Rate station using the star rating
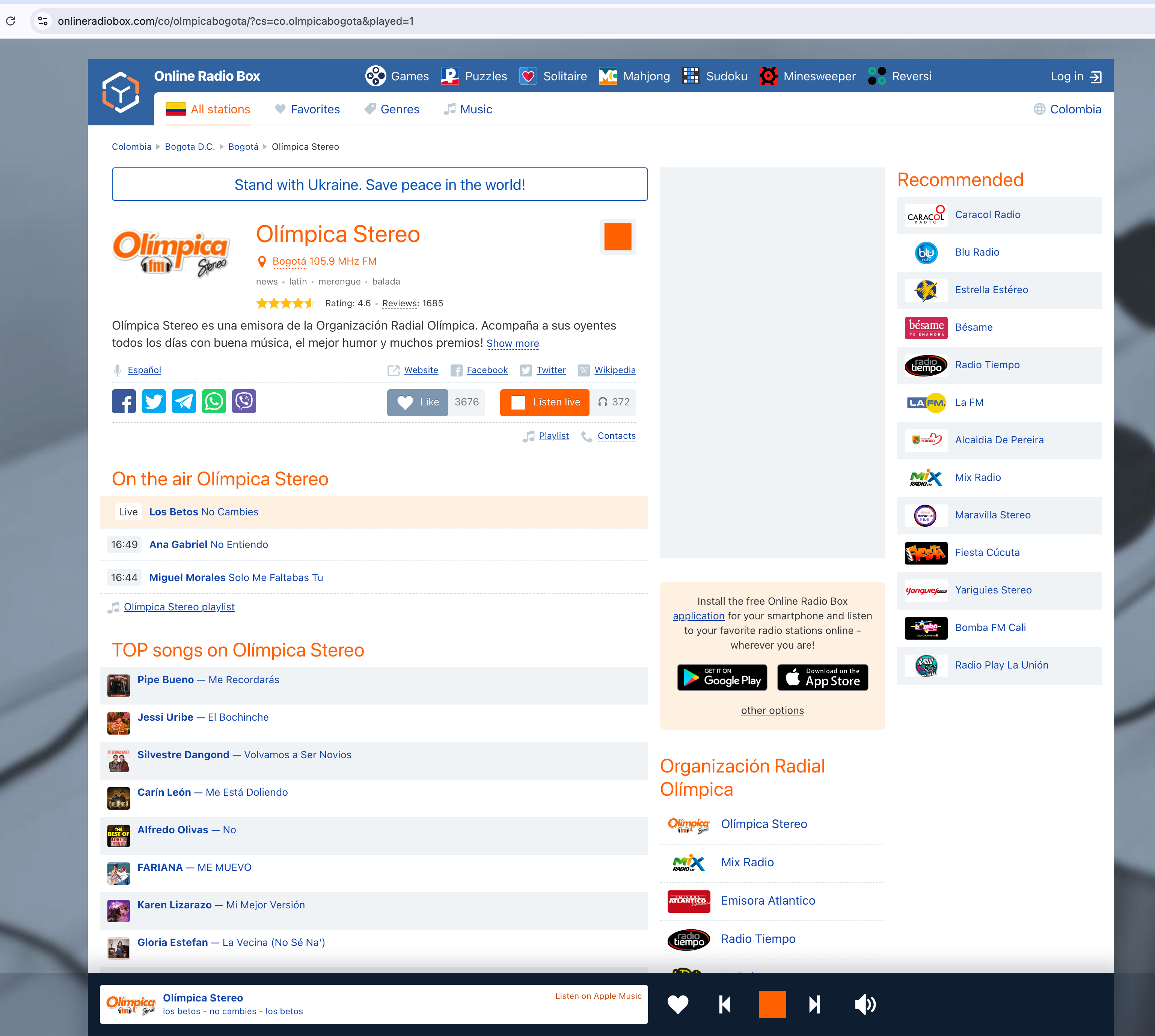The height and width of the screenshot is (1036, 1155). (x=285, y=303)
